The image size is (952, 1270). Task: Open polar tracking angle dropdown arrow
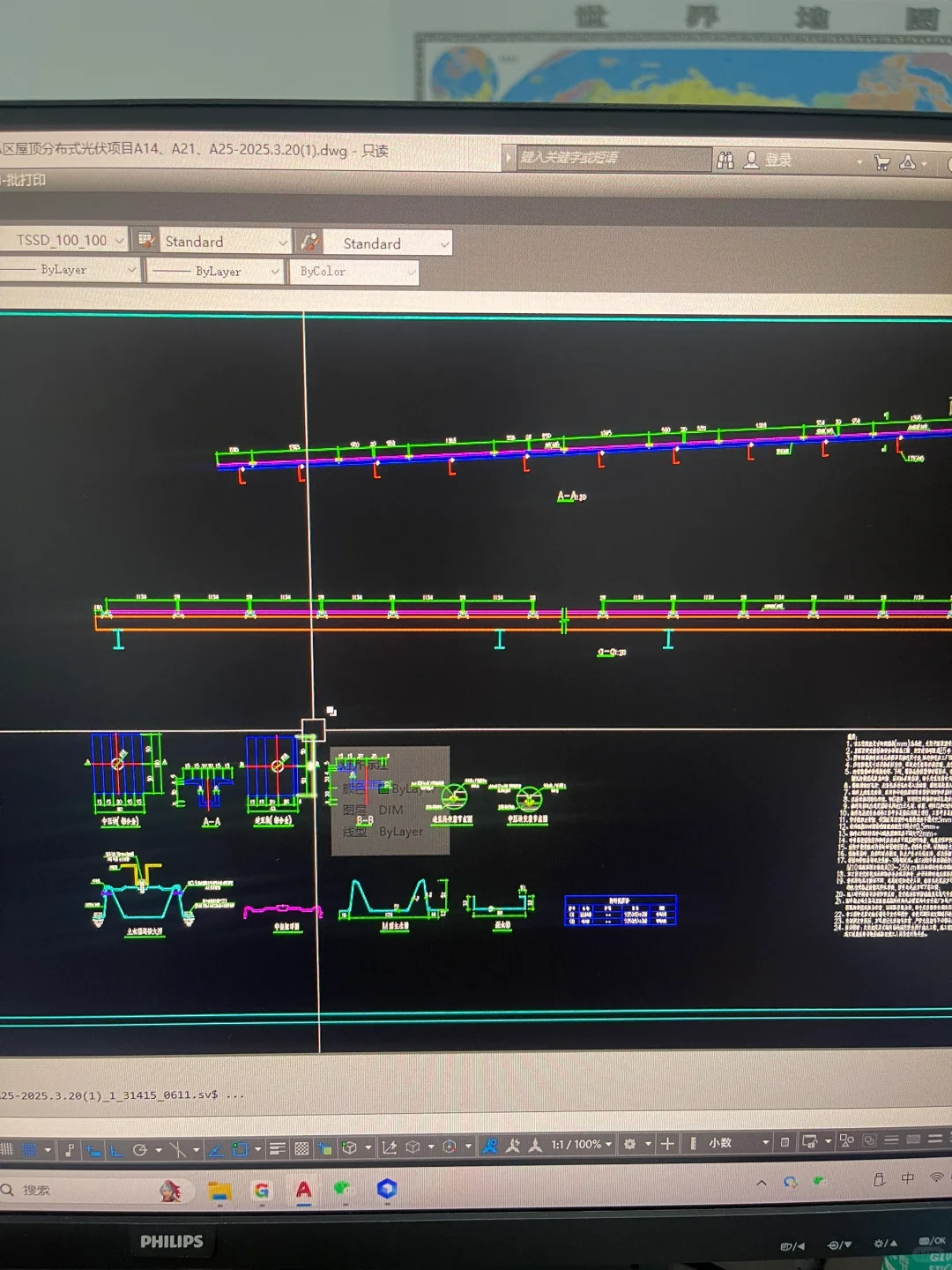[x=159, y=1150]
